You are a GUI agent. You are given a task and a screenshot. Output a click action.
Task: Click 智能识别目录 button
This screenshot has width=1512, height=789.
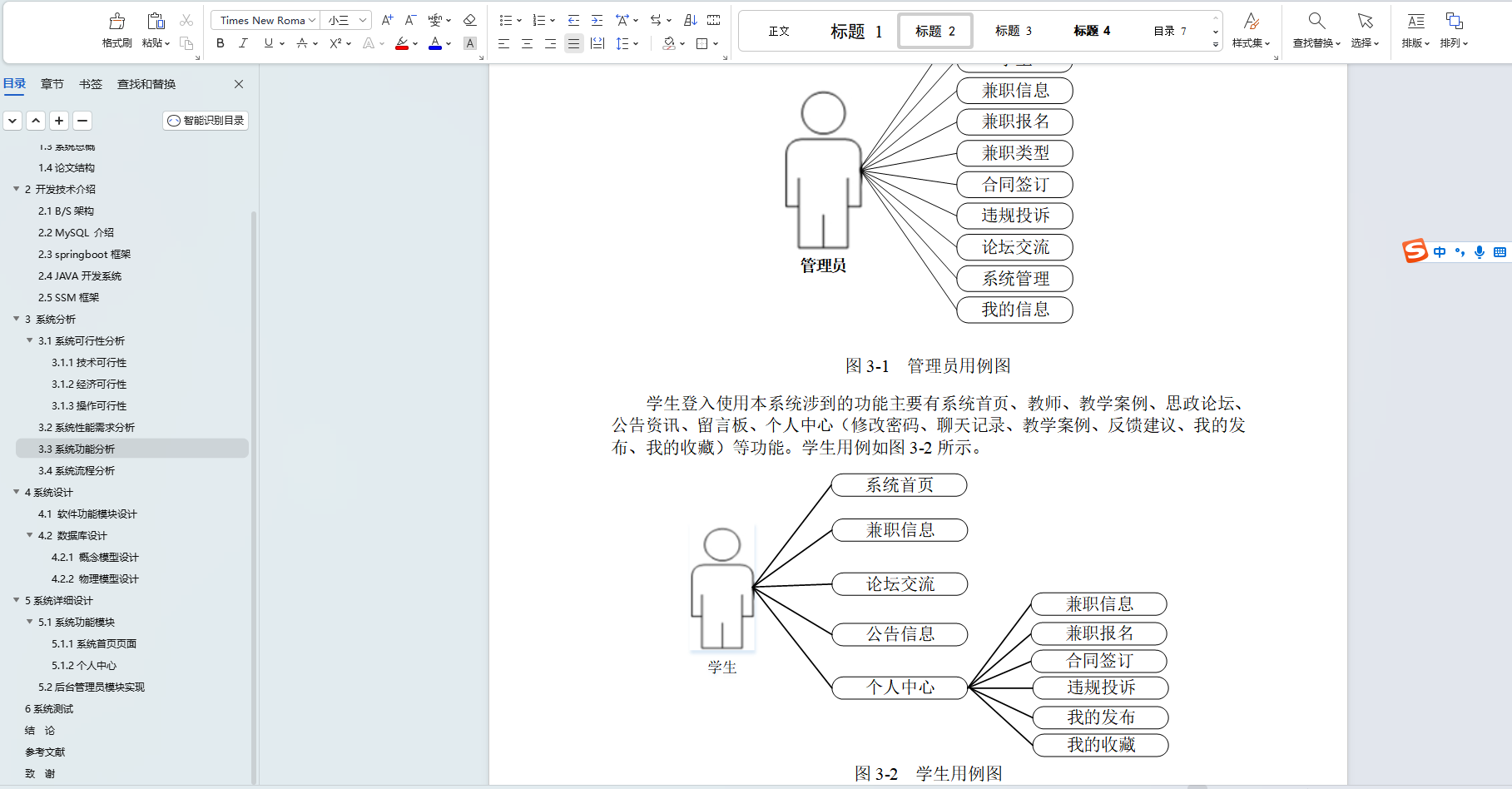206,121
